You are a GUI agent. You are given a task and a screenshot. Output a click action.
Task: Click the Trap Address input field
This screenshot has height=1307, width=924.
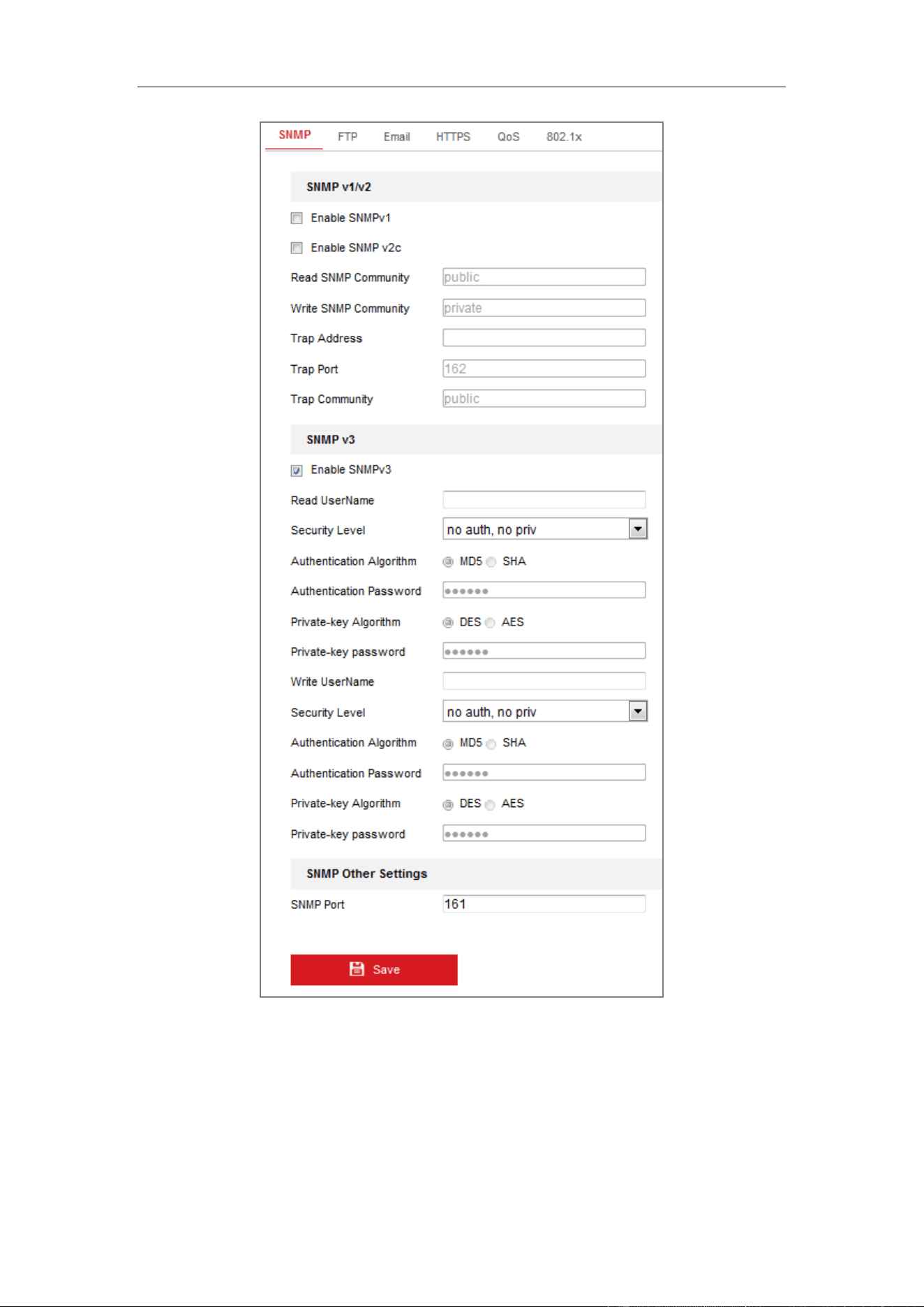(544, 338)
